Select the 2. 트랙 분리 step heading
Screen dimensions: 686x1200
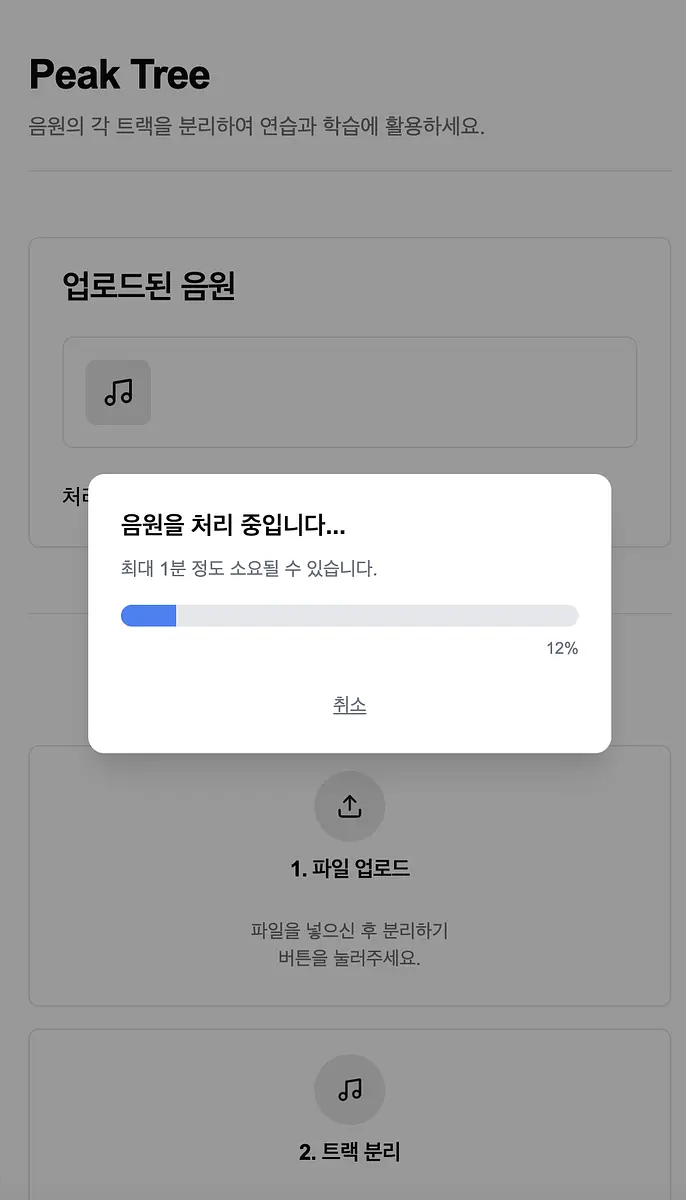[350, 1152]
